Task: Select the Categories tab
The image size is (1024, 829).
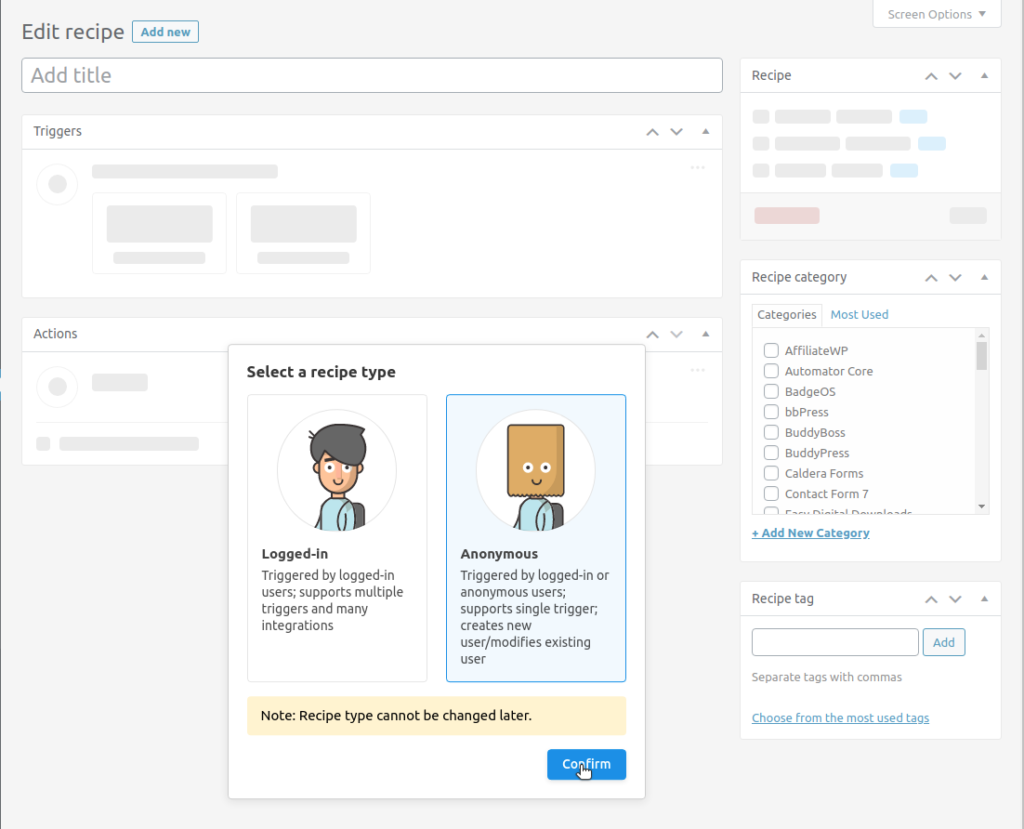Action: click(x=786, y=314)
